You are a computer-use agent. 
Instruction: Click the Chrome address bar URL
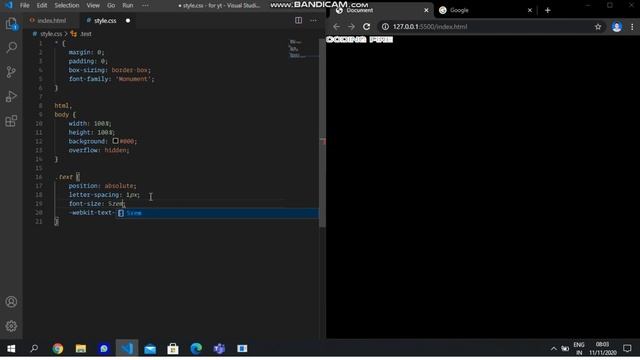coord(430,27)
